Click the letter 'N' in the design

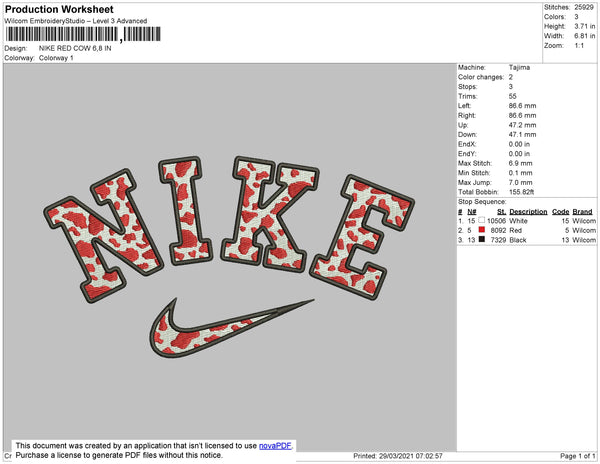103,235
